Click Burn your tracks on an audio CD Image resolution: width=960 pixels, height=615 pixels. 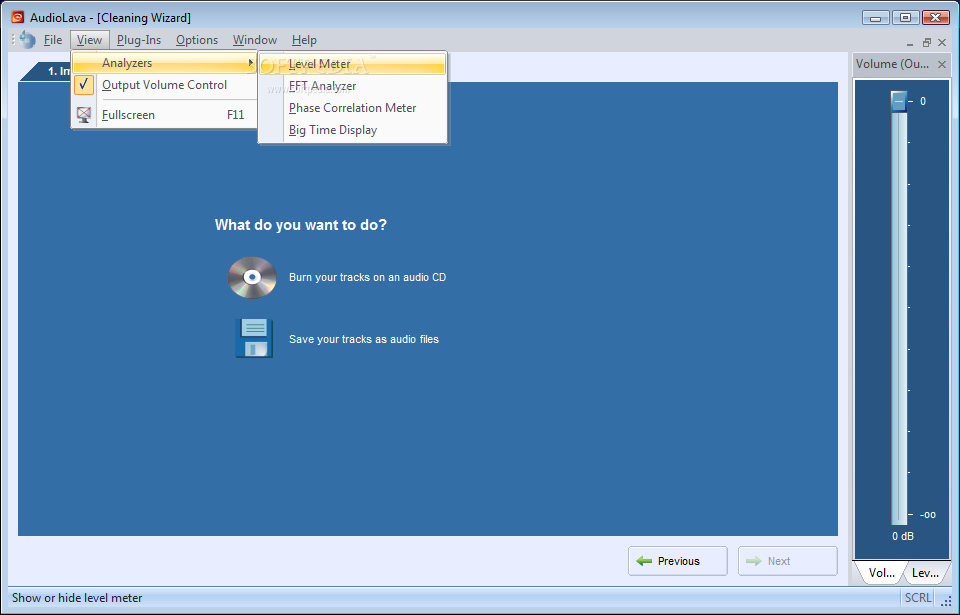click(x=367, y=277)
